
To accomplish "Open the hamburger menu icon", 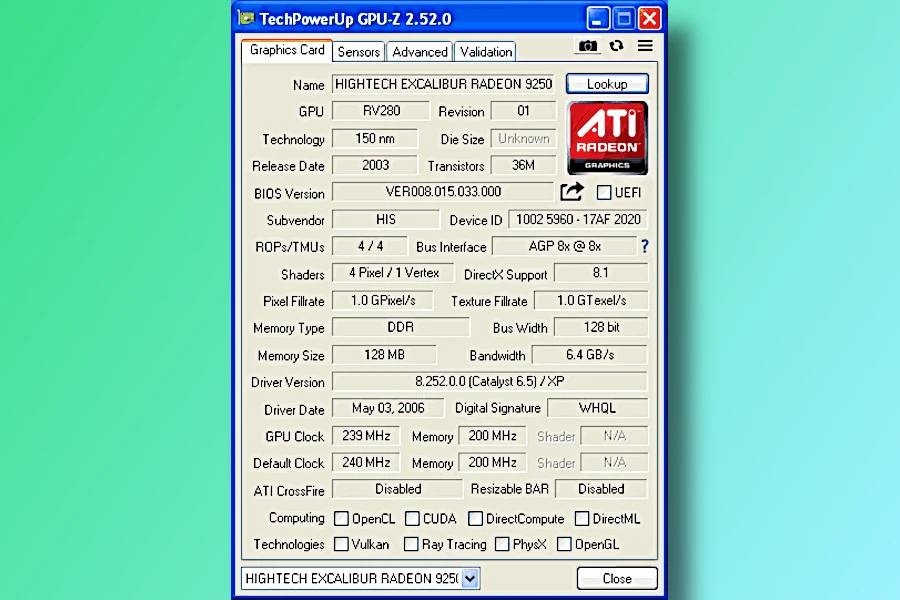I will click(x=645, y=46).
